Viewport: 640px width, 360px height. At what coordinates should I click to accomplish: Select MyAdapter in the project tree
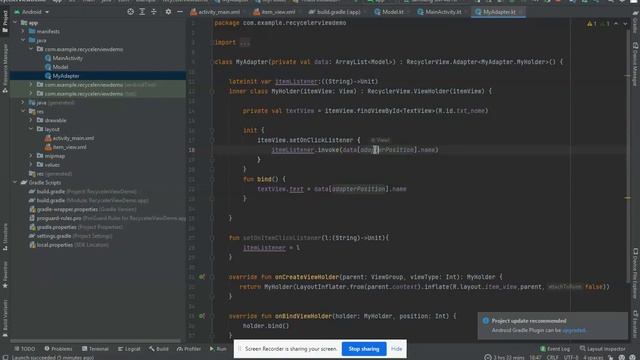[62, 76]
